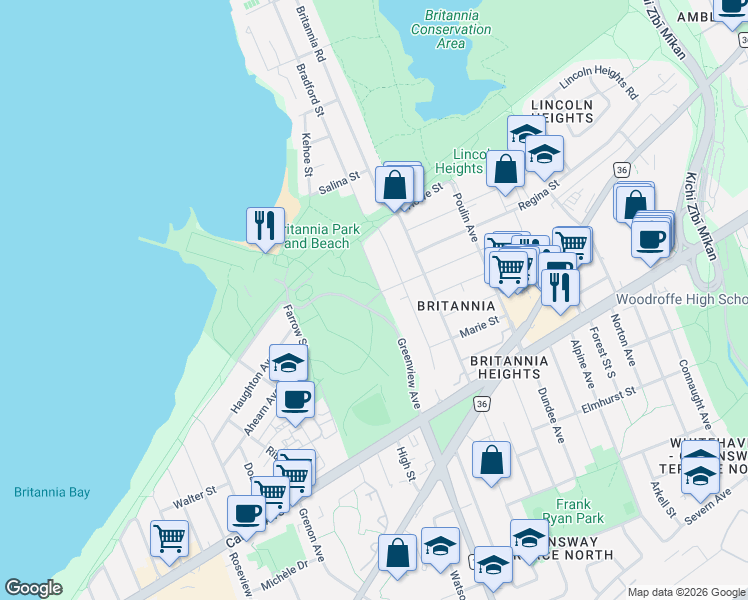Select the school marker left of Watson St
748x600 pixels.
tap(440, 547)
